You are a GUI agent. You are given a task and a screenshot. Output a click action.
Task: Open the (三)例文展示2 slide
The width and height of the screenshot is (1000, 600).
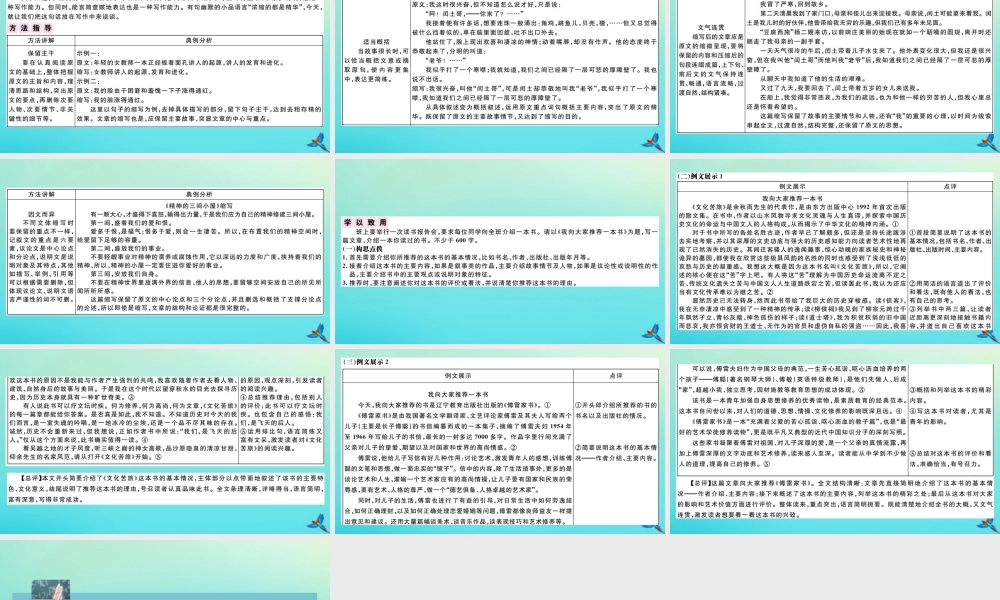[500, 441]
